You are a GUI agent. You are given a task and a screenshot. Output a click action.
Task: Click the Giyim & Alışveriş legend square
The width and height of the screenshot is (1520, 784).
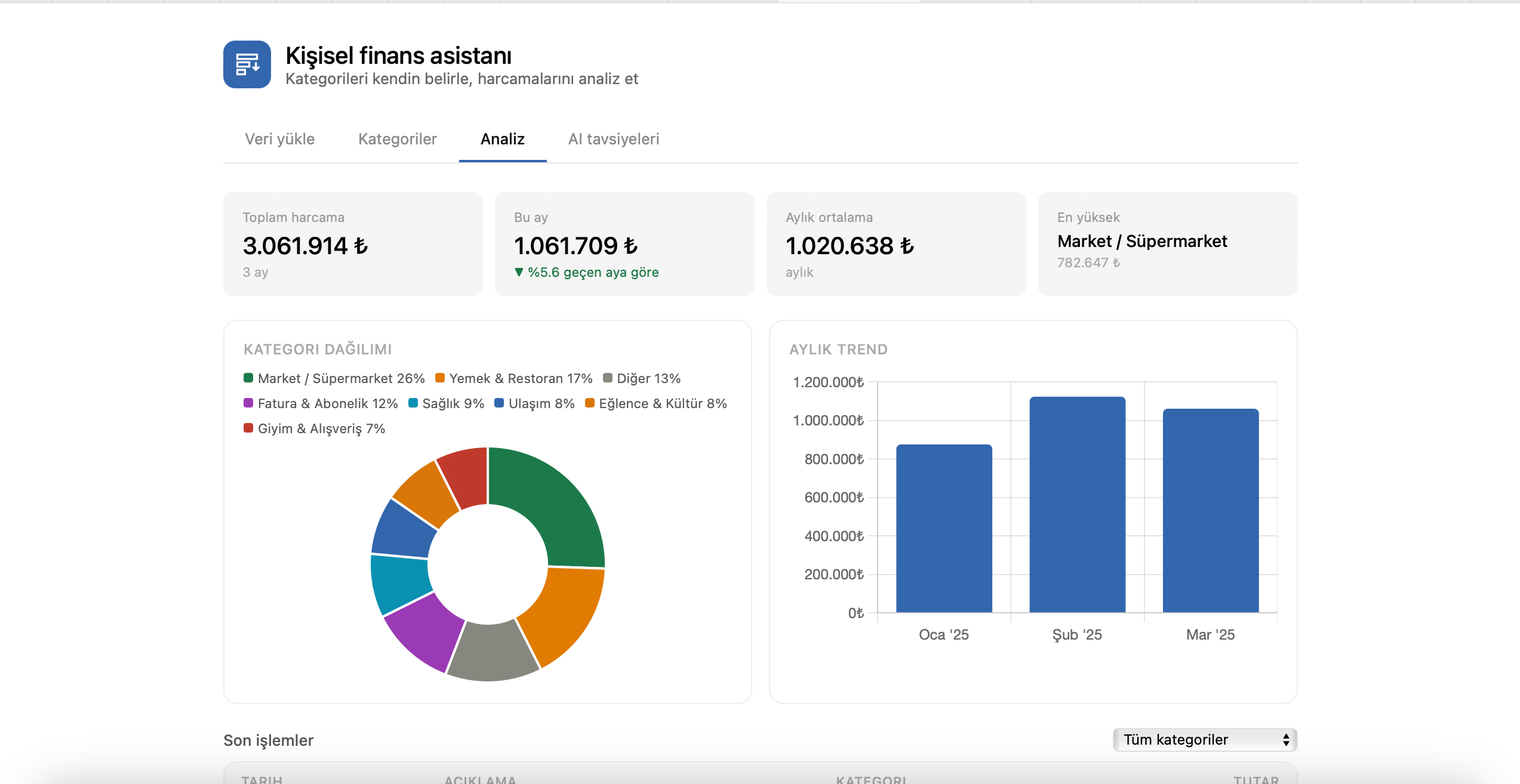pyautogui.click(x=248, y=428)
